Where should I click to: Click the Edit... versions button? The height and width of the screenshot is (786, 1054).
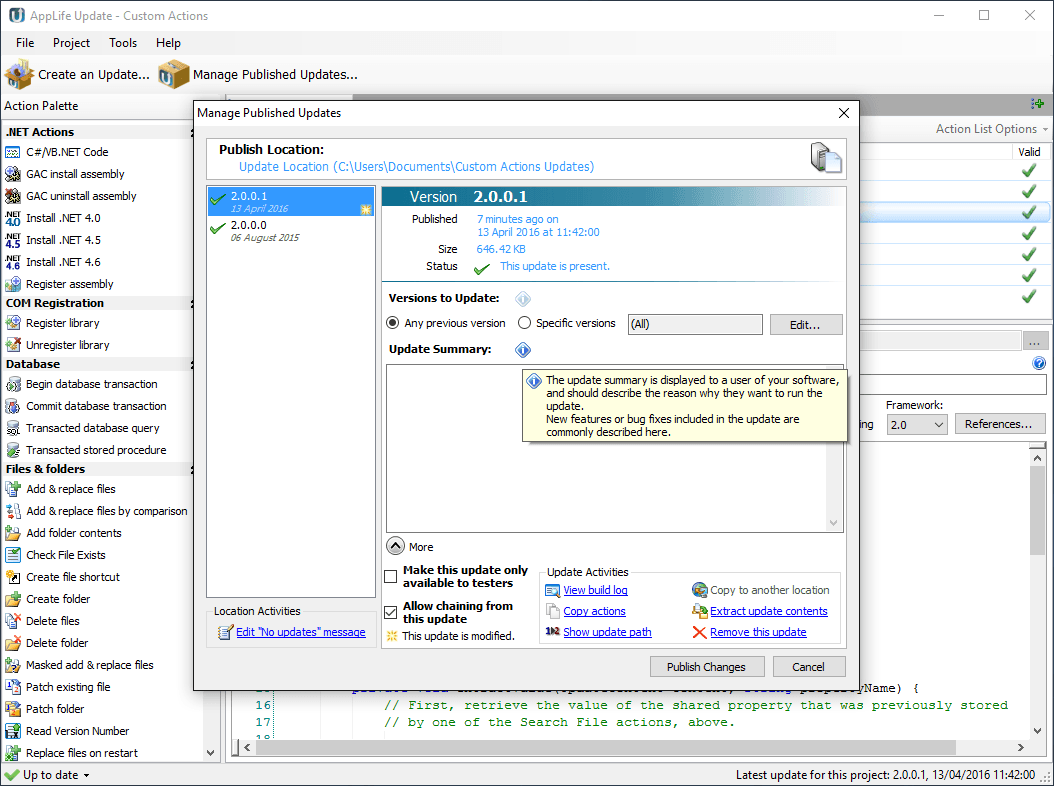(x=805, y=325)
